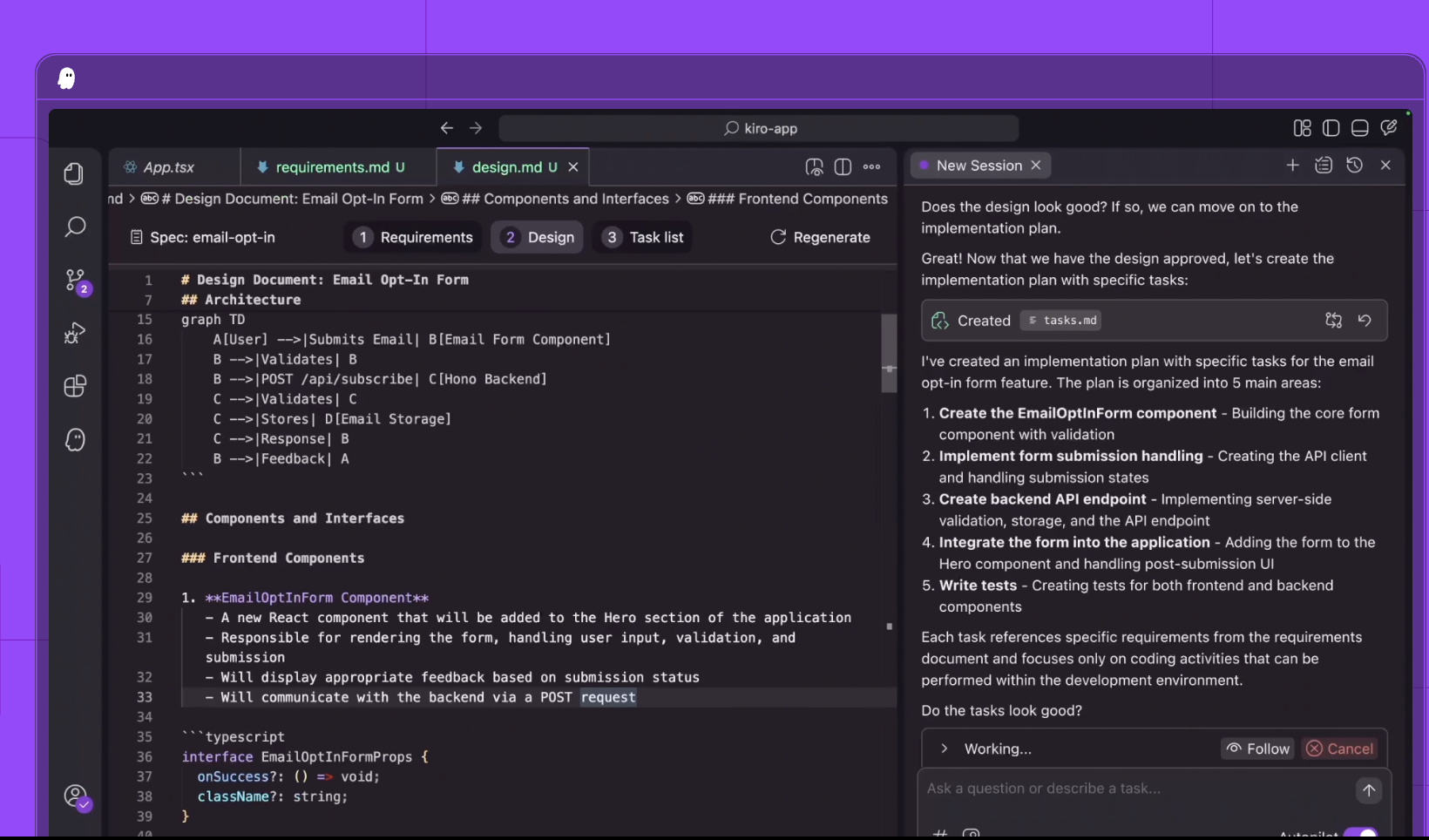Go back with the left arrow
The width and height of the screenshot is (1429, 840).
[447, 128]
